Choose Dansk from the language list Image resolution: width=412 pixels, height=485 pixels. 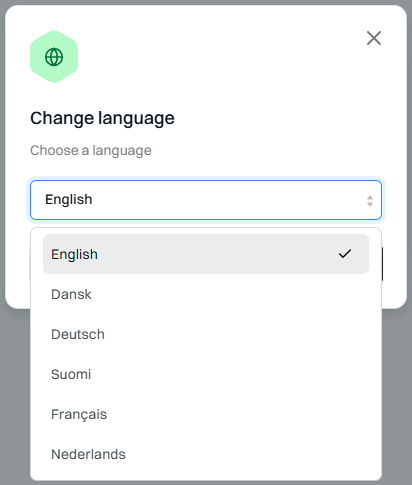(x=206, y=294)
